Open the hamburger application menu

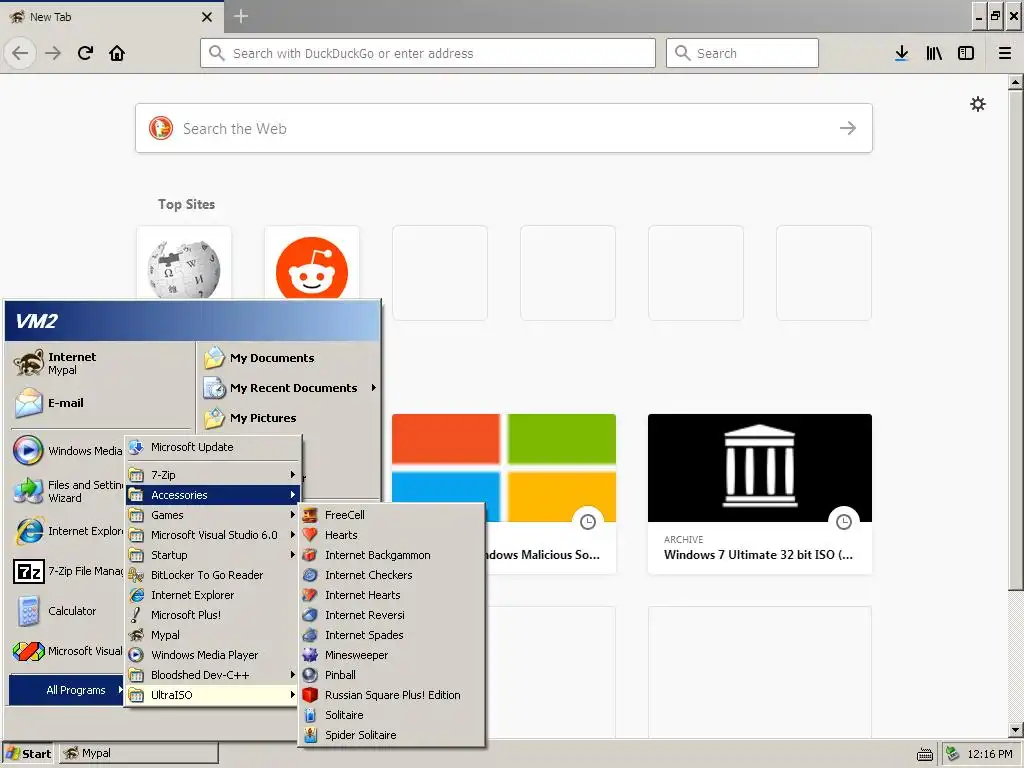point(1005,53)
